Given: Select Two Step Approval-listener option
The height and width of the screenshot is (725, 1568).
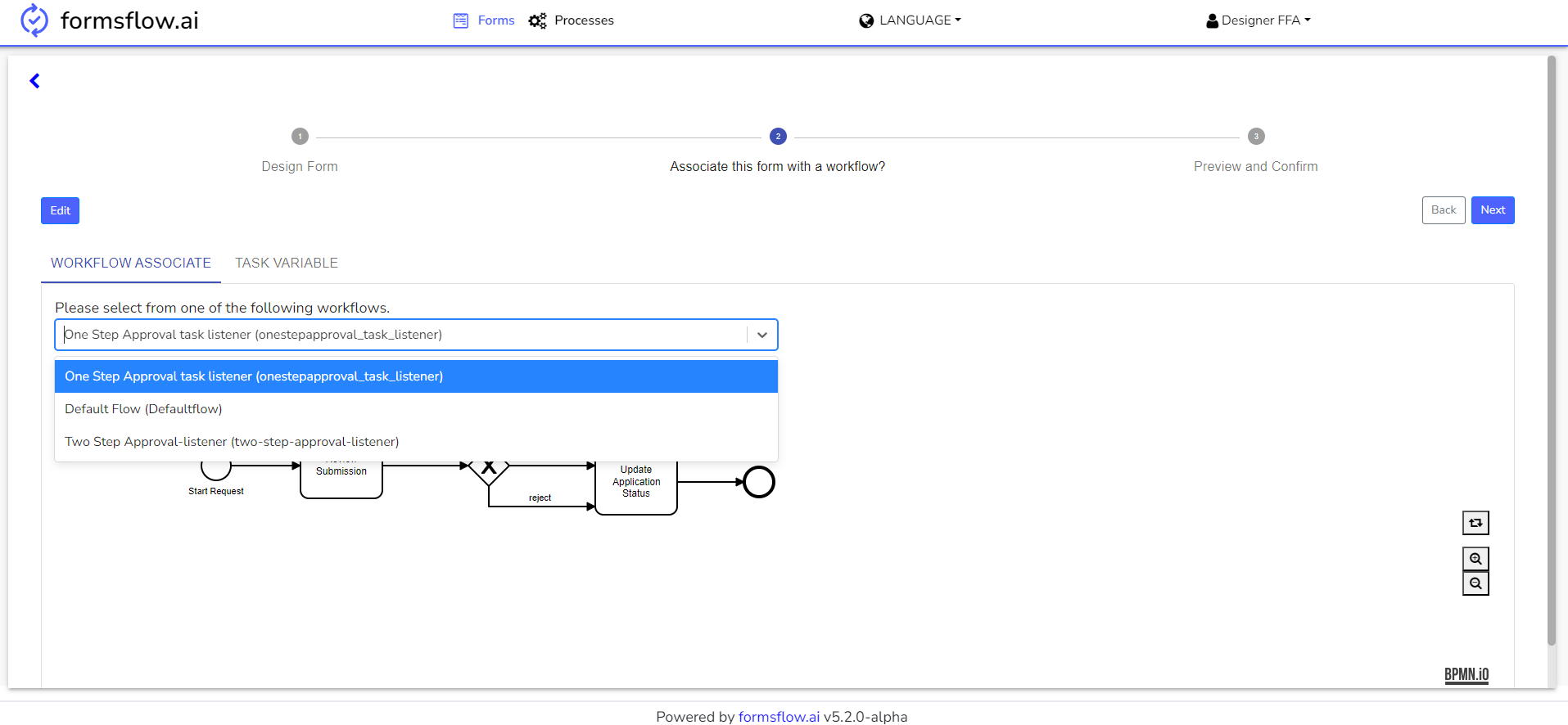Looking at the screenshot, I should [416, 442].
